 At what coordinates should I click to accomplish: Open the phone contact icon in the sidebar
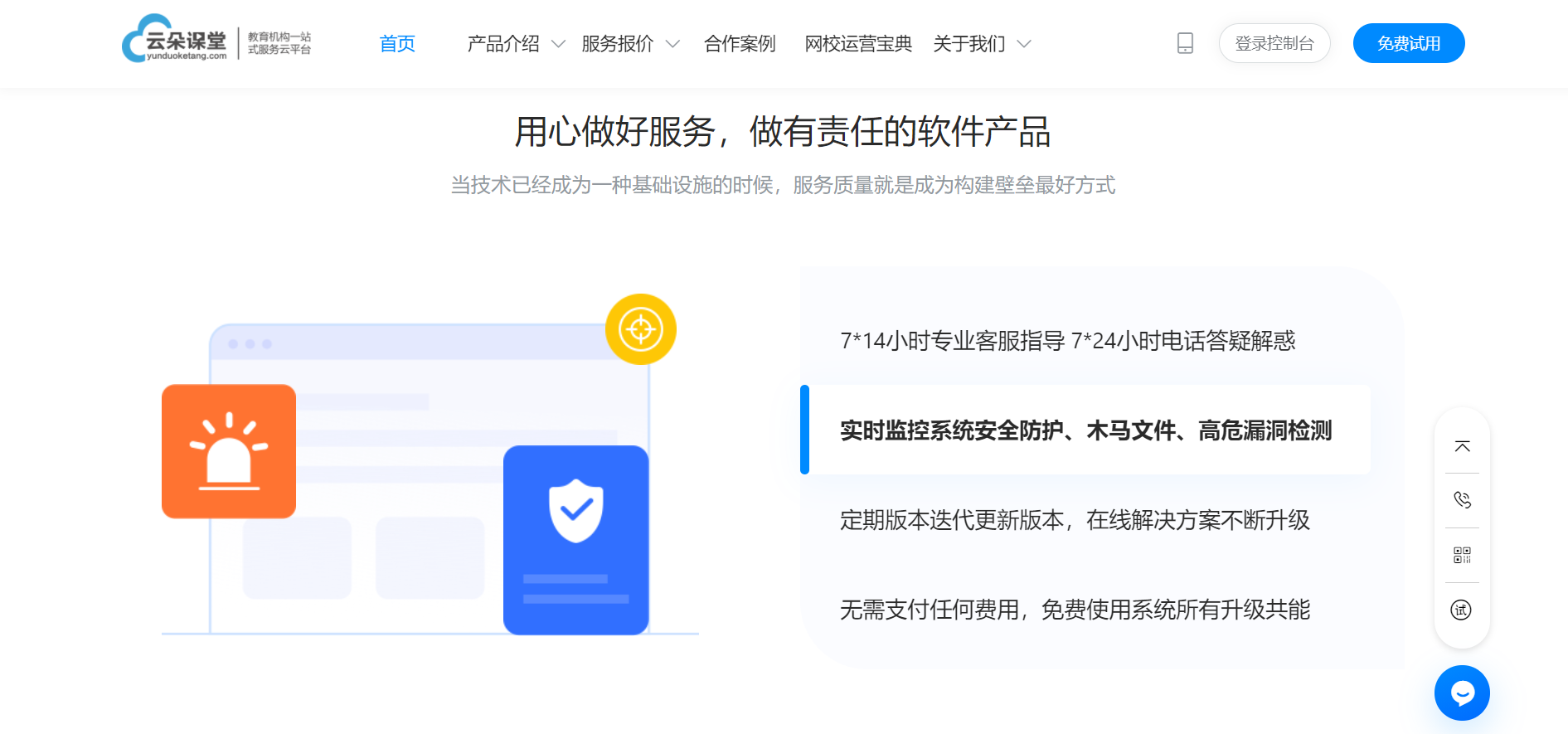1462,500
